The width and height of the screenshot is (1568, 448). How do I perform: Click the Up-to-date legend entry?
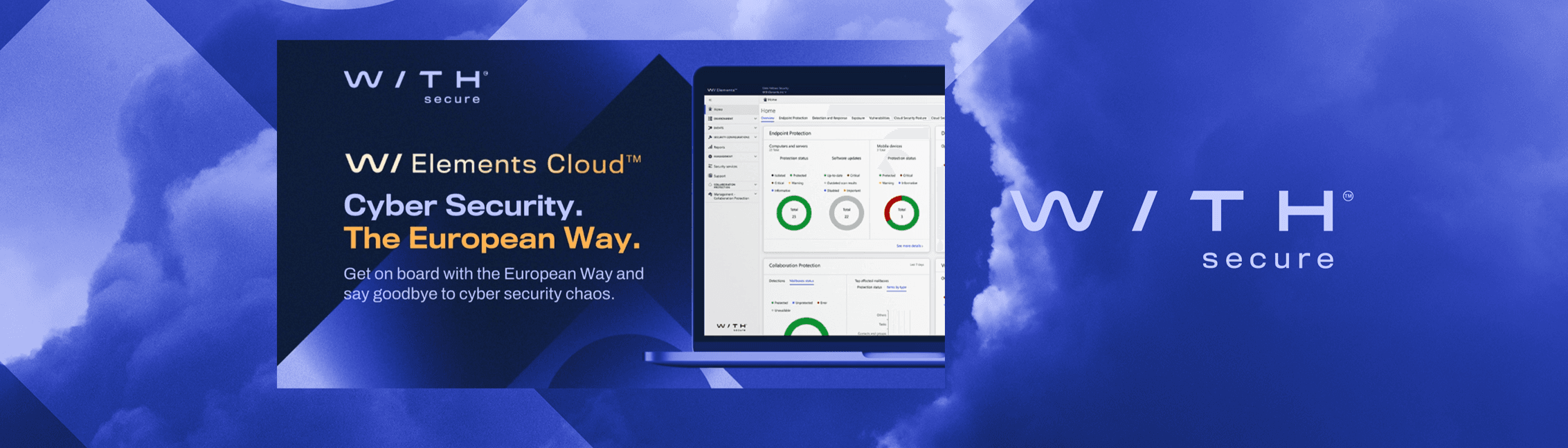click(x=833, y=176)
